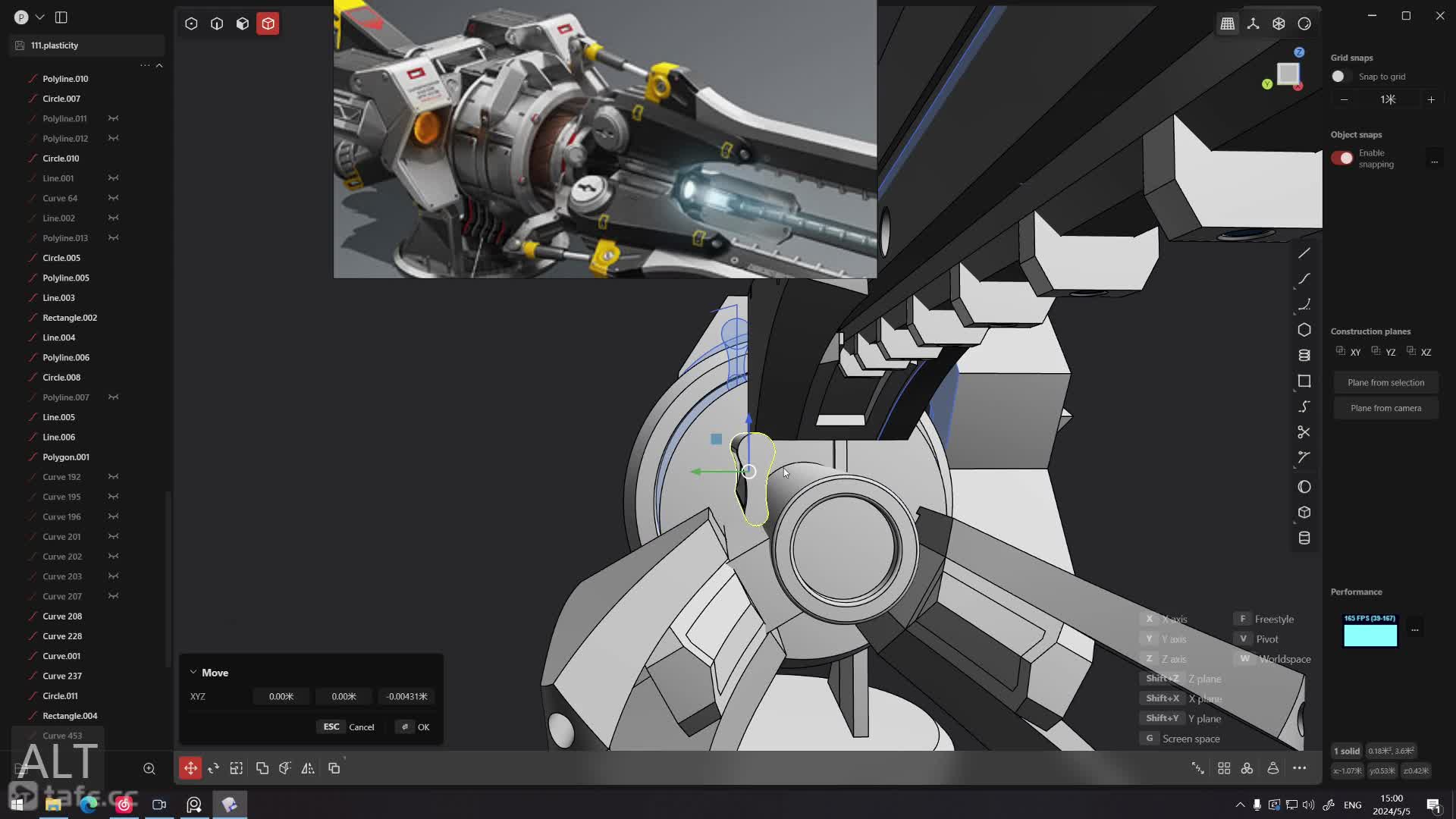1456x819 pixels.
Task: Select the Cylinder tool icon
Action: click(1304, 538)
